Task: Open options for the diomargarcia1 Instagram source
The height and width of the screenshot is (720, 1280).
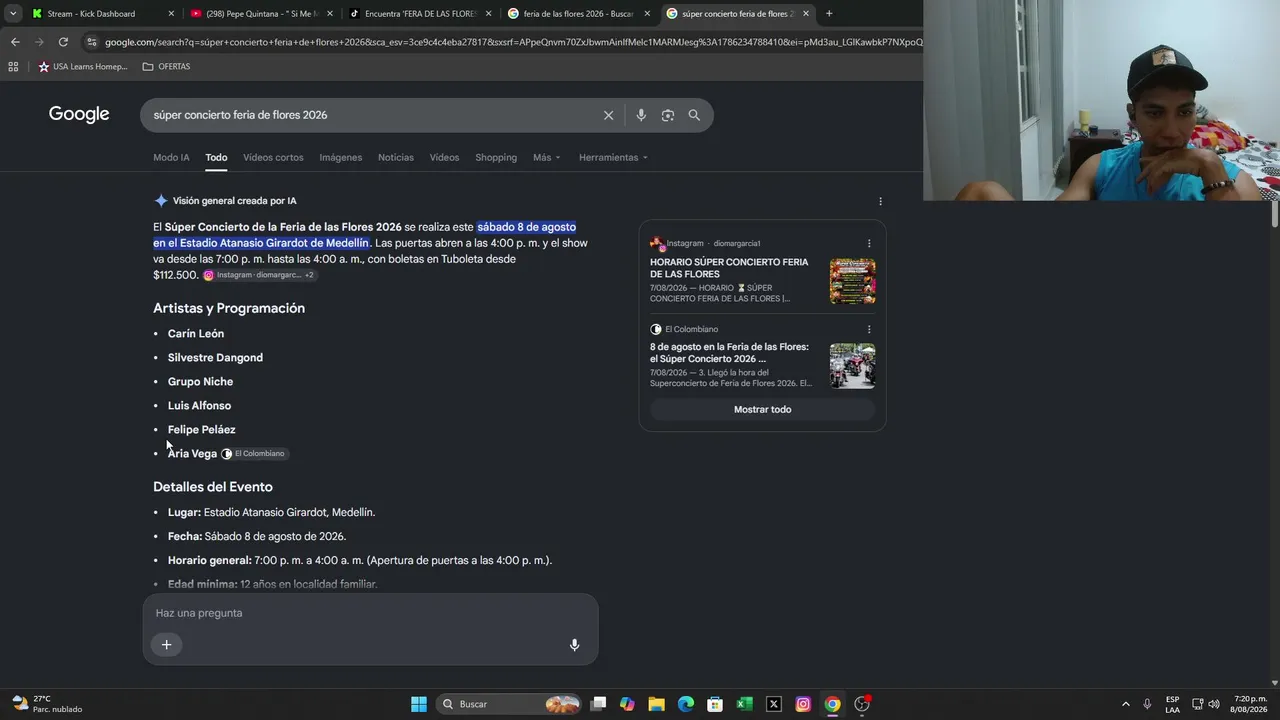Action: 869,243
